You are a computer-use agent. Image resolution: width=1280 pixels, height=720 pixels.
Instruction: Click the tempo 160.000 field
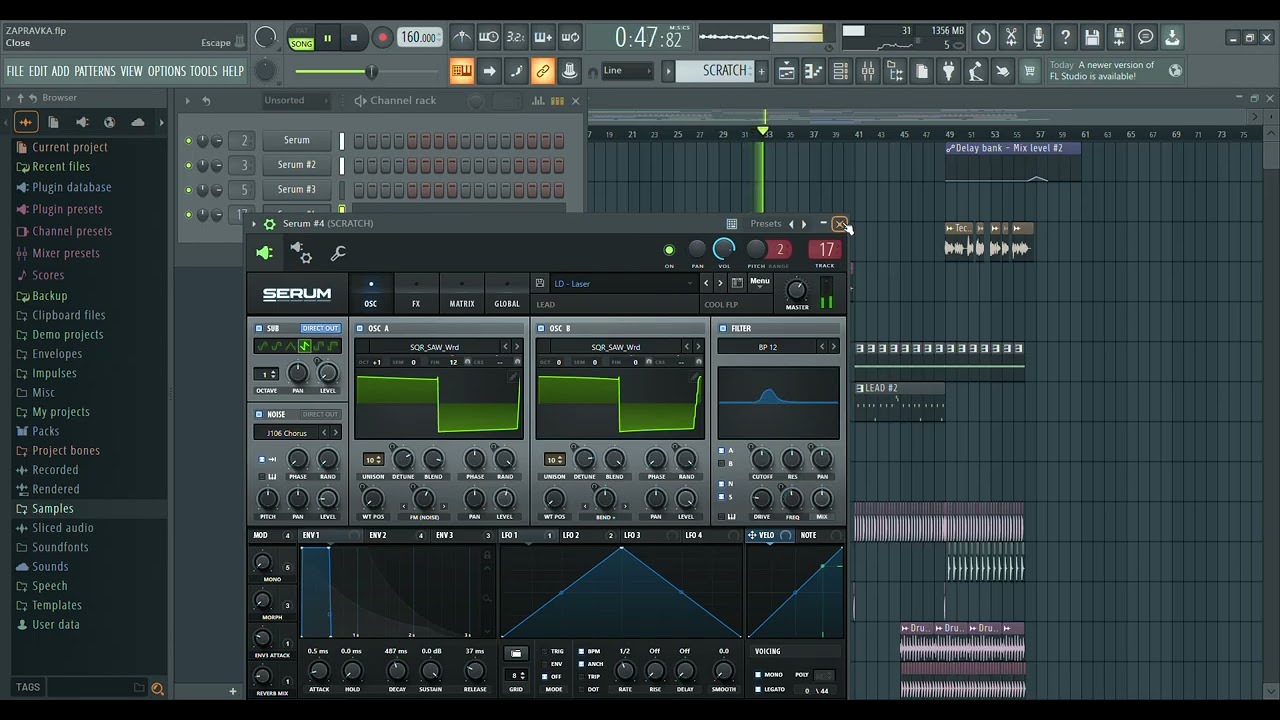(x=419, y=38)
